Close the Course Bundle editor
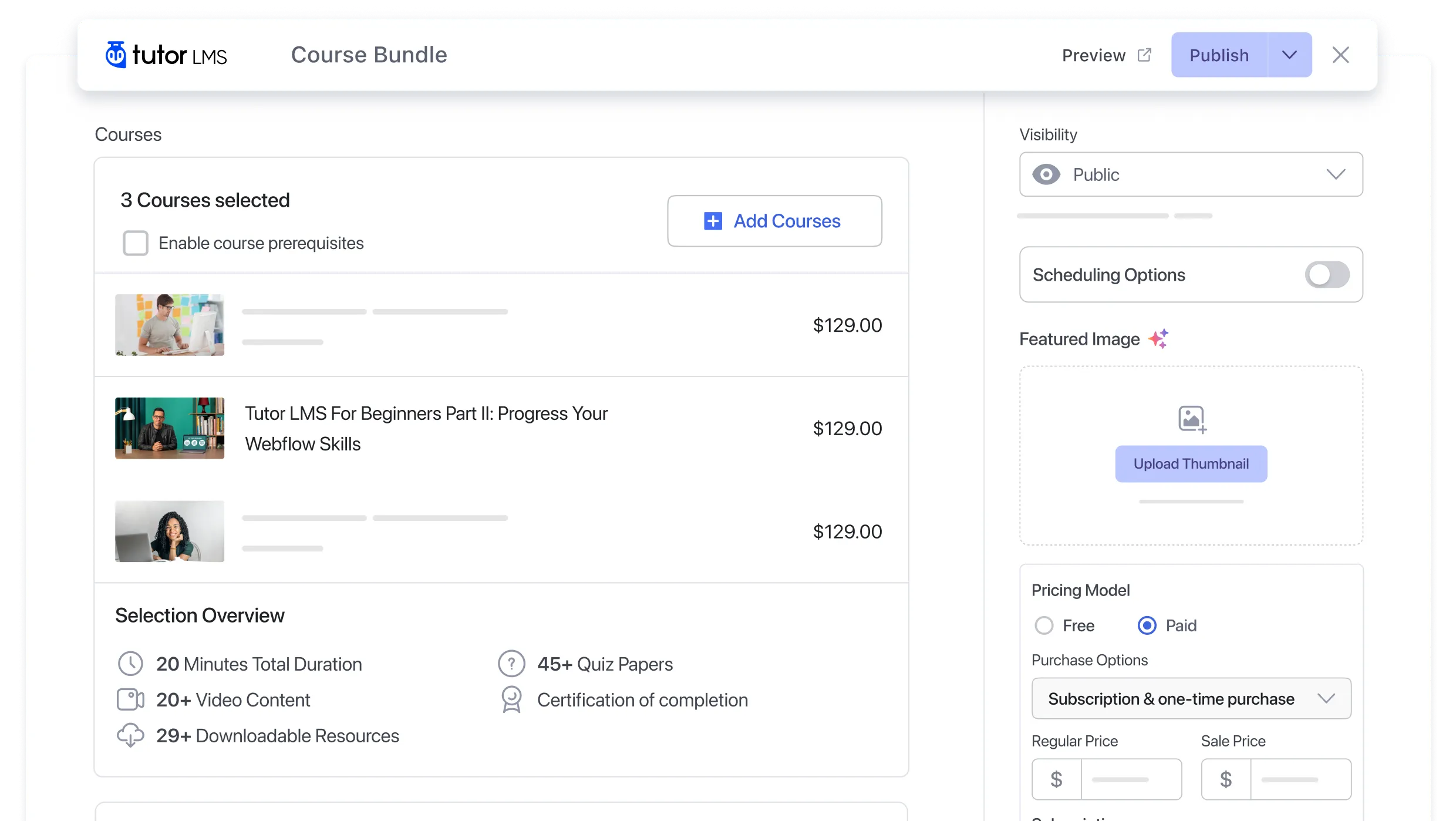This screenshot has height=821, width=1456. tap(1340, 55)
